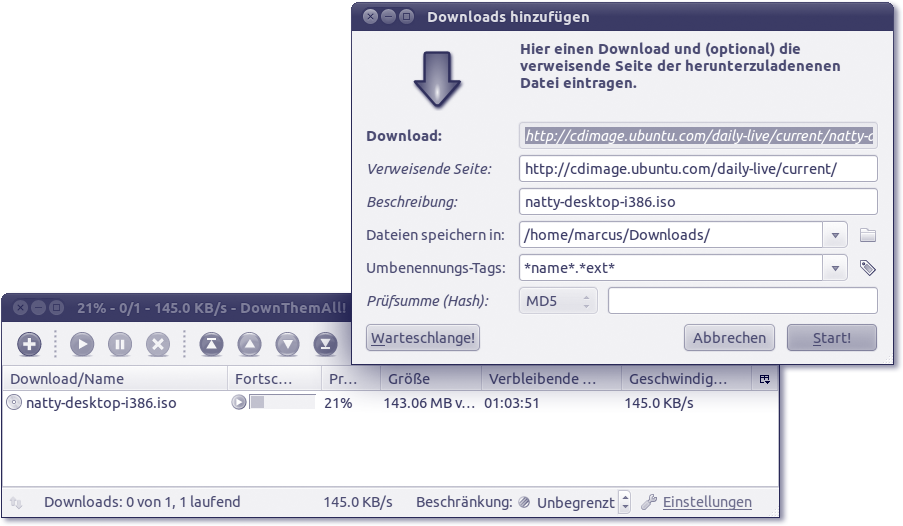Browse for folder next to Dateien speichern in
903x526 pixels.
(x=867, y=235)
